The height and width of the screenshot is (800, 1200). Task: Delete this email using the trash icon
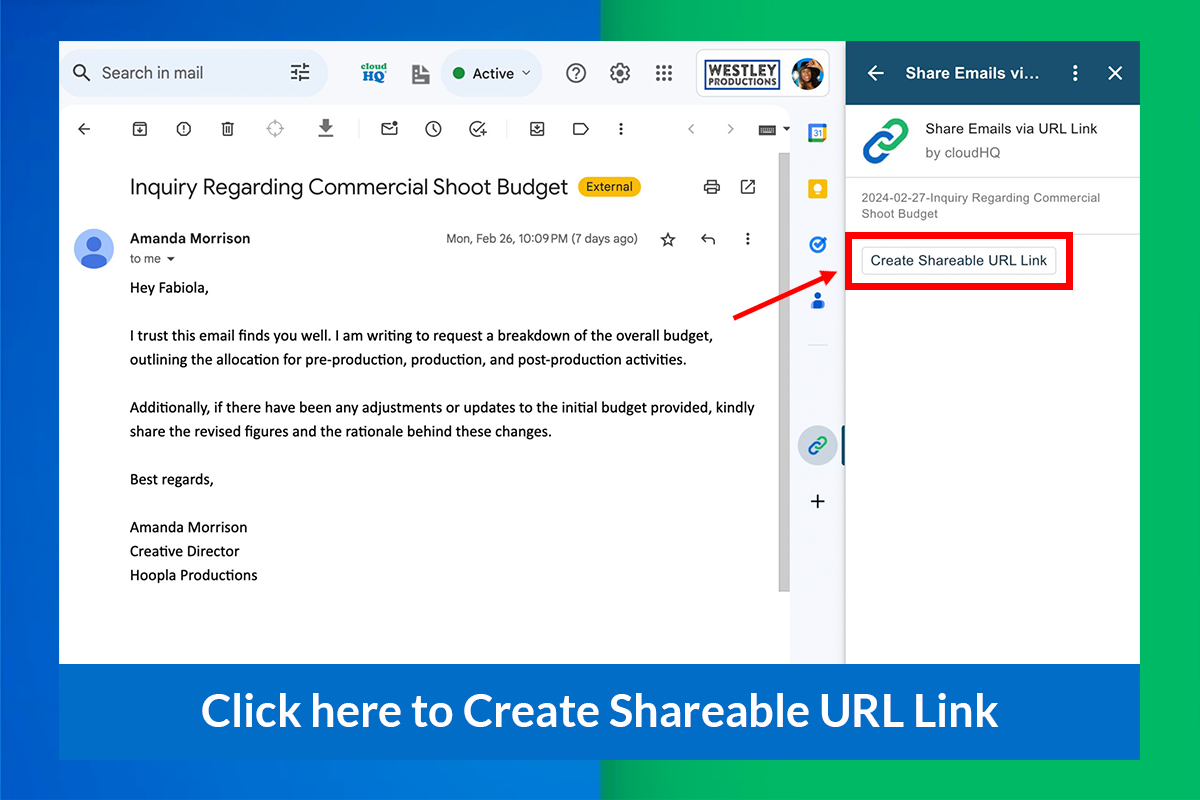[227, 128]
